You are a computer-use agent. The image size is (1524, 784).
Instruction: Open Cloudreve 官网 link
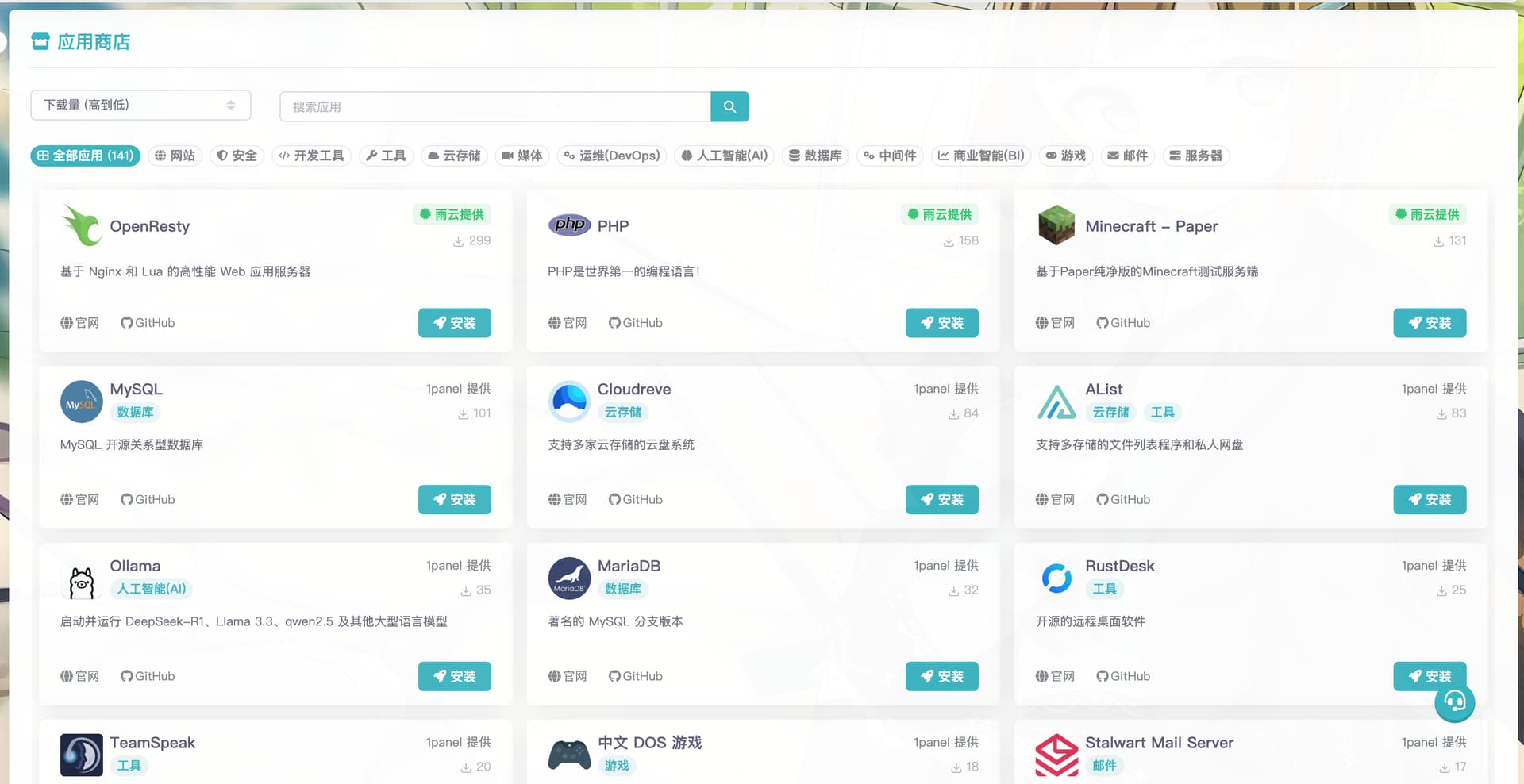568,500
